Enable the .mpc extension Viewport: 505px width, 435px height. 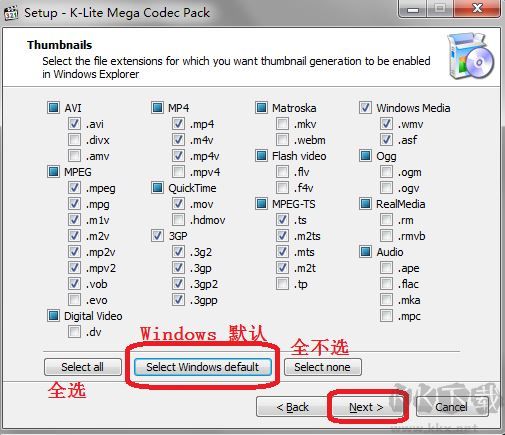[386, 316]
